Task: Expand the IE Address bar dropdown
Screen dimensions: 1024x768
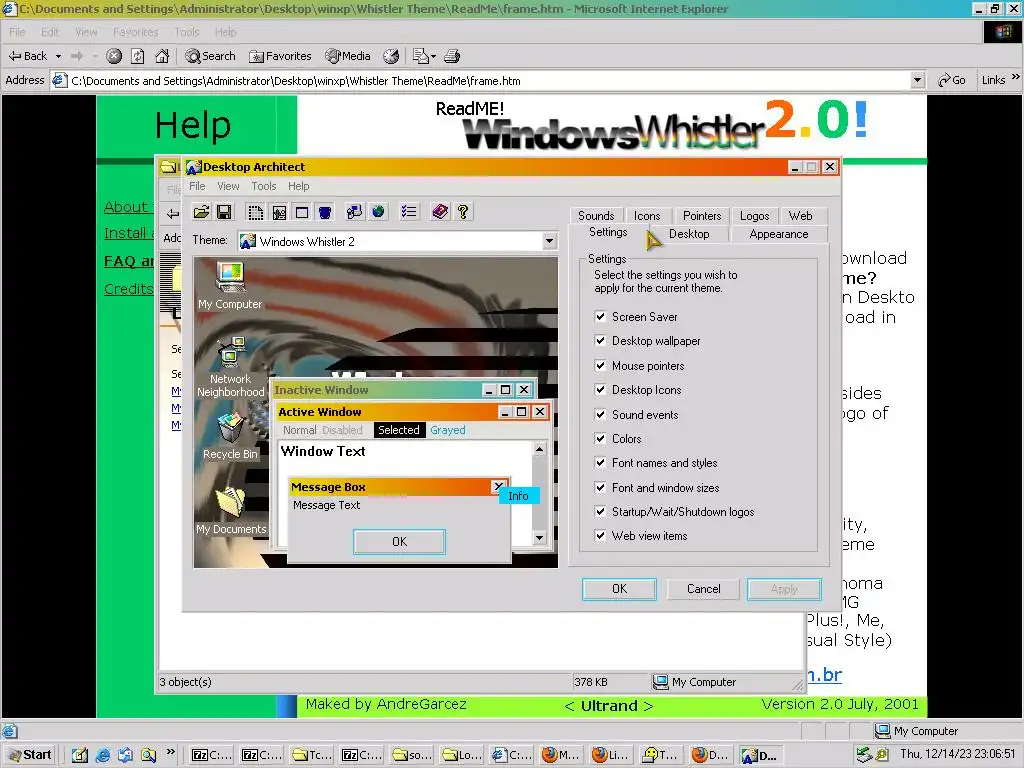Action: 918,80
